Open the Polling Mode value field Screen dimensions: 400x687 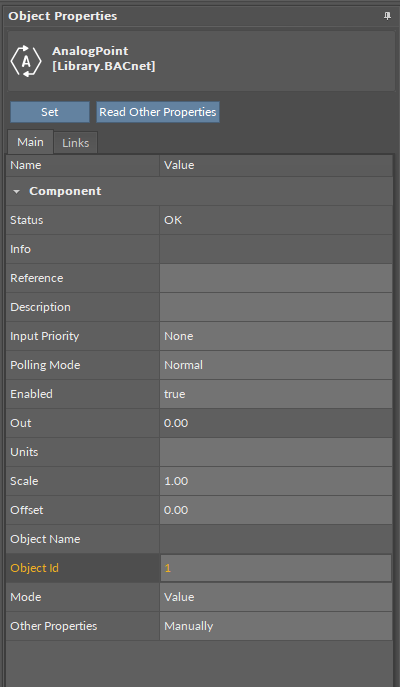point(276,365)
